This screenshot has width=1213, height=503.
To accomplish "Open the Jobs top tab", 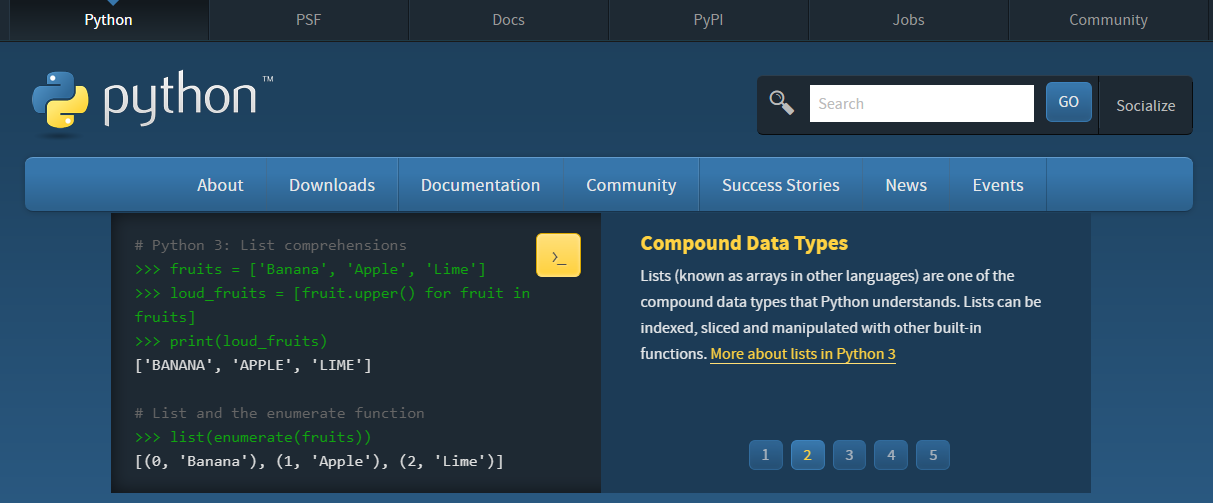I will (908, 20).
